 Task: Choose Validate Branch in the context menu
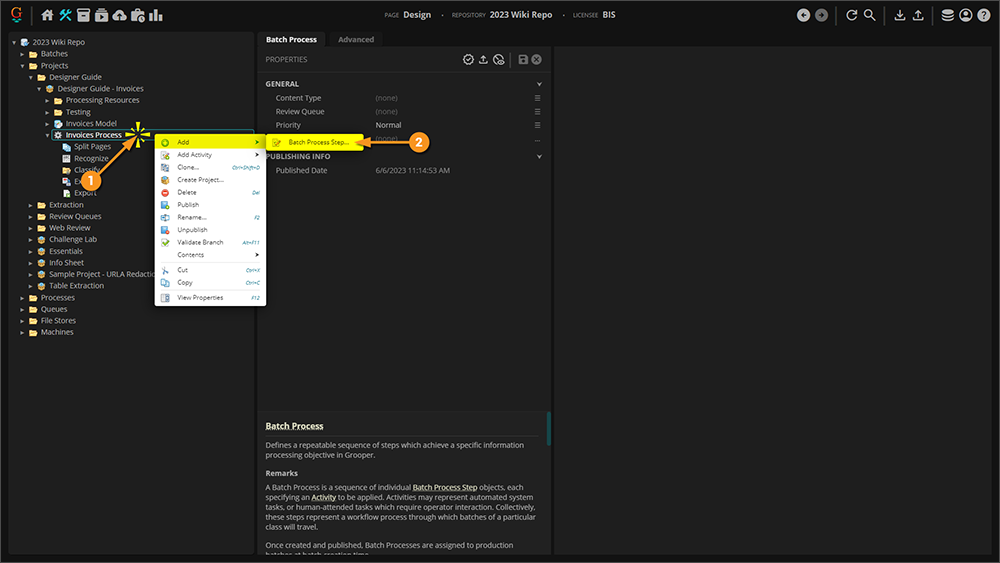click(210, 242)
